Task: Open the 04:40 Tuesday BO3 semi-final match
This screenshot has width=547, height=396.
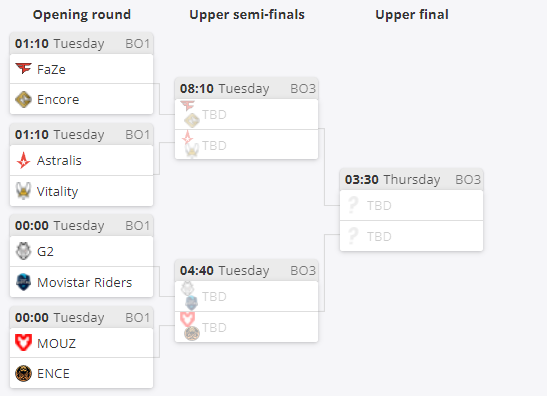Action: [247, 270]
